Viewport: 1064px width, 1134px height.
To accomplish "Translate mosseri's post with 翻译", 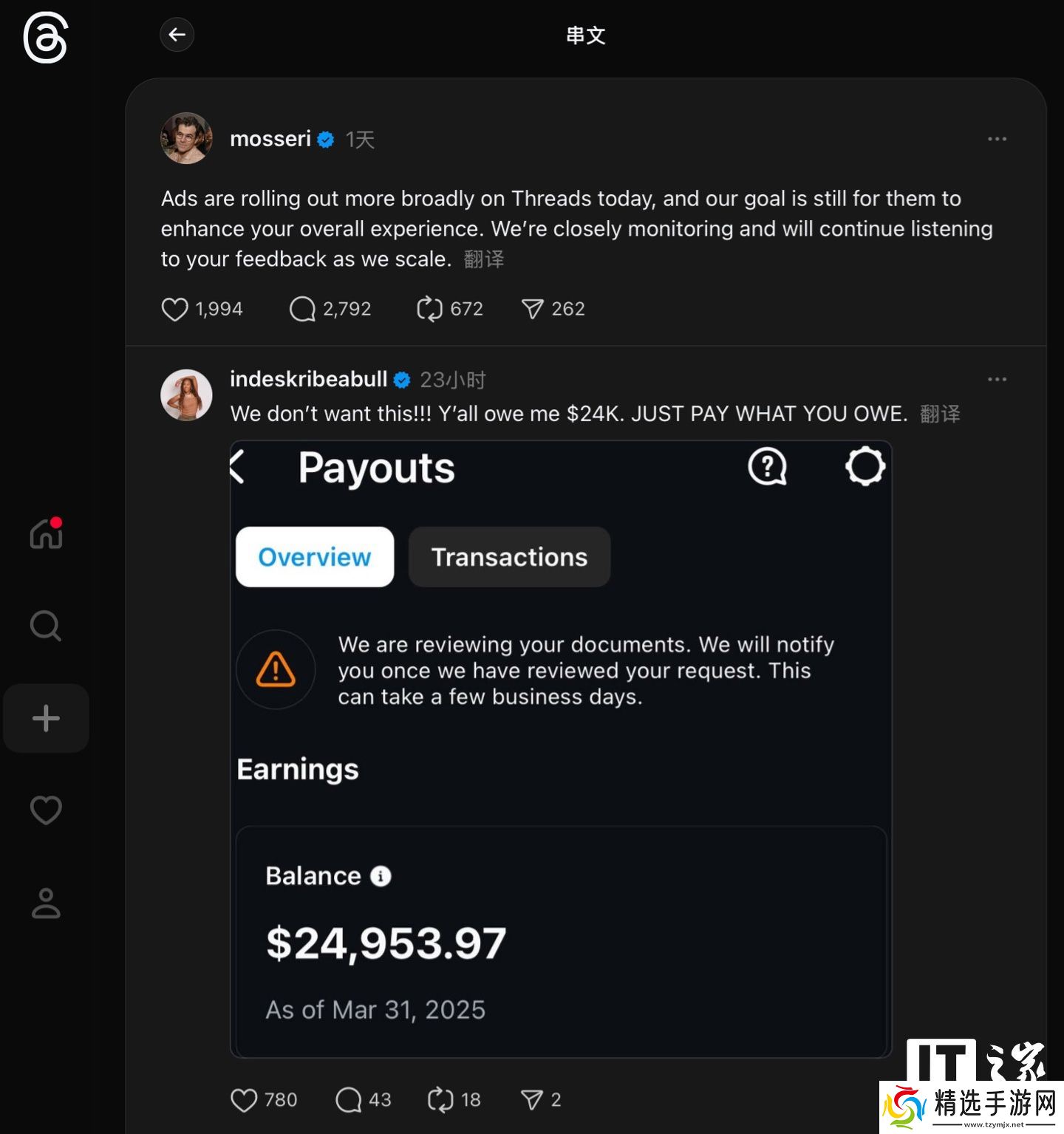I will (x=484, y=259).
